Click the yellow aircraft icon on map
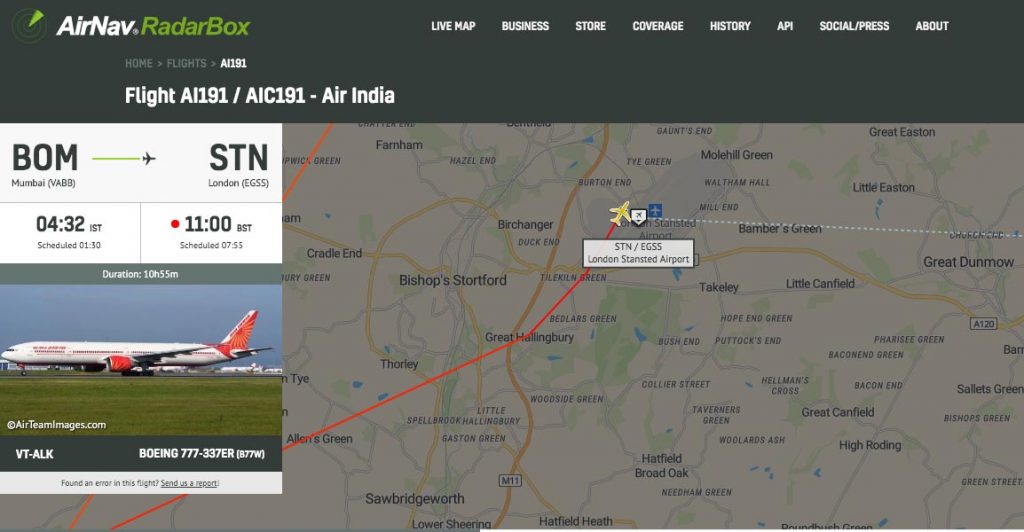This screenshot has height=532, width=1024. [x=620, y=213]
